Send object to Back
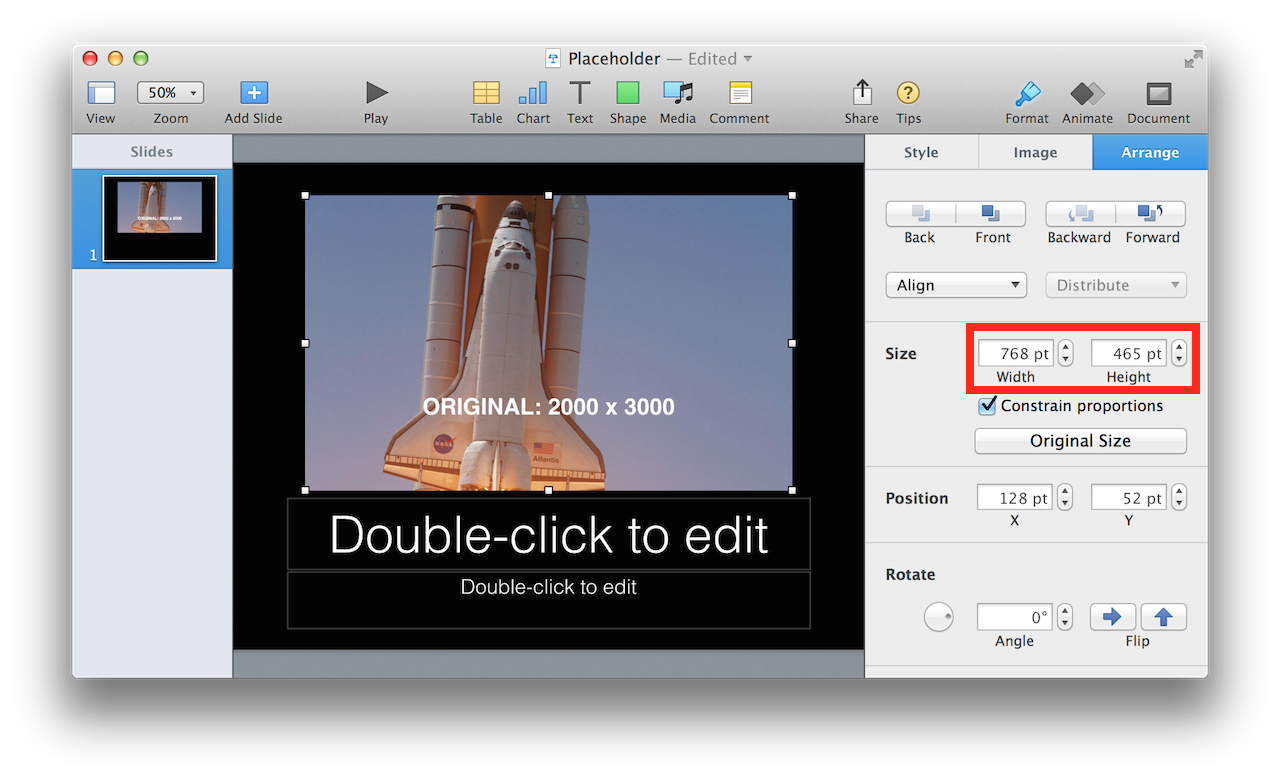 920,214
